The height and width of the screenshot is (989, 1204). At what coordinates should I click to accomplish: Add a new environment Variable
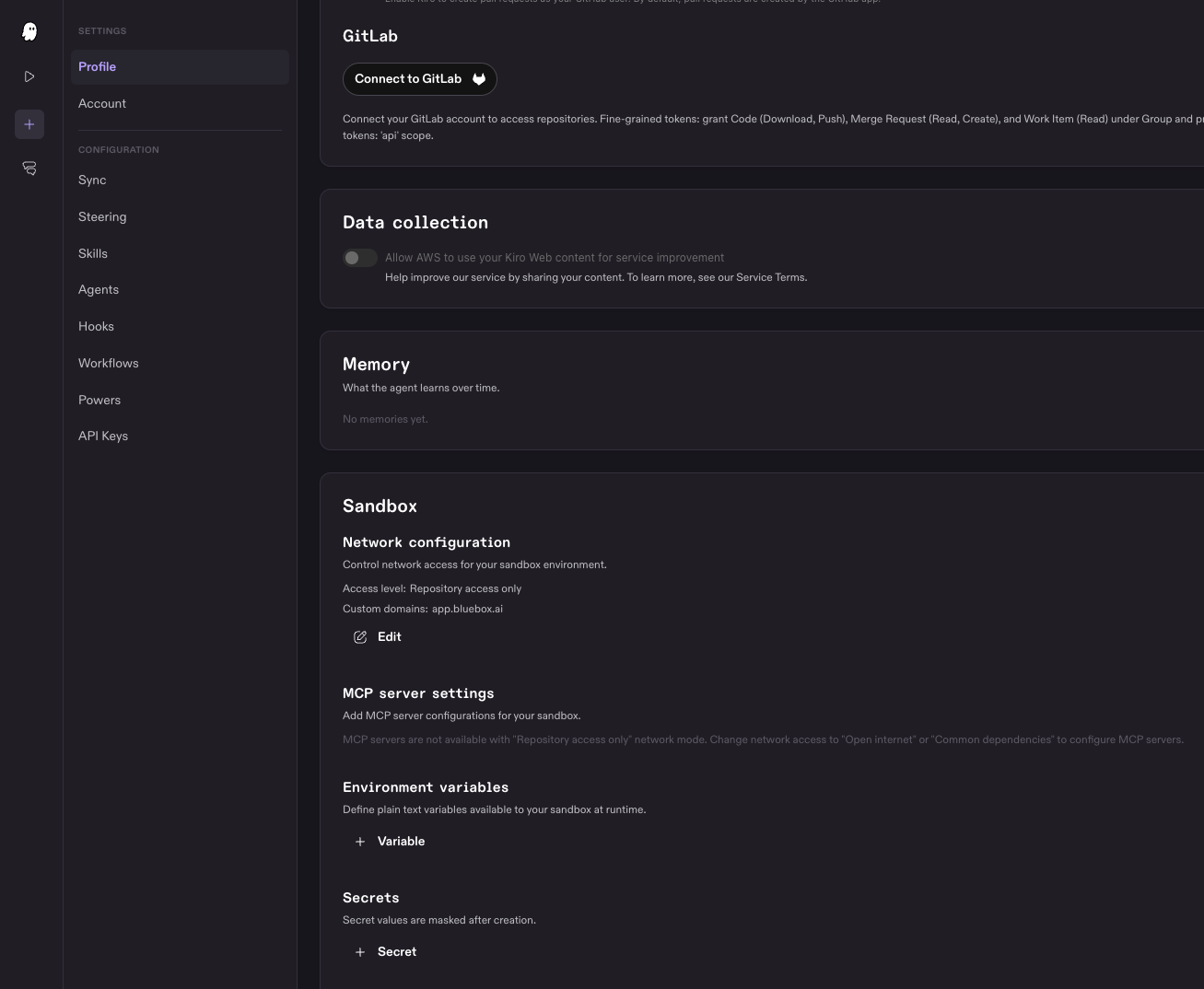[390, 842]
